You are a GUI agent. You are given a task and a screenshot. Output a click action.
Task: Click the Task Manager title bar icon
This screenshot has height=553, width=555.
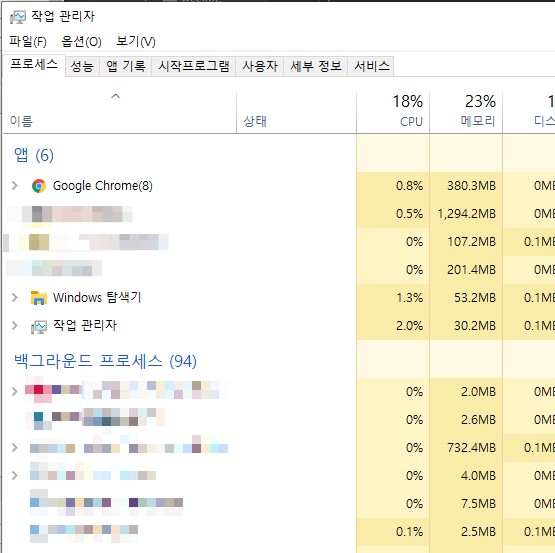pyautogui.click(x=18, y=17)
